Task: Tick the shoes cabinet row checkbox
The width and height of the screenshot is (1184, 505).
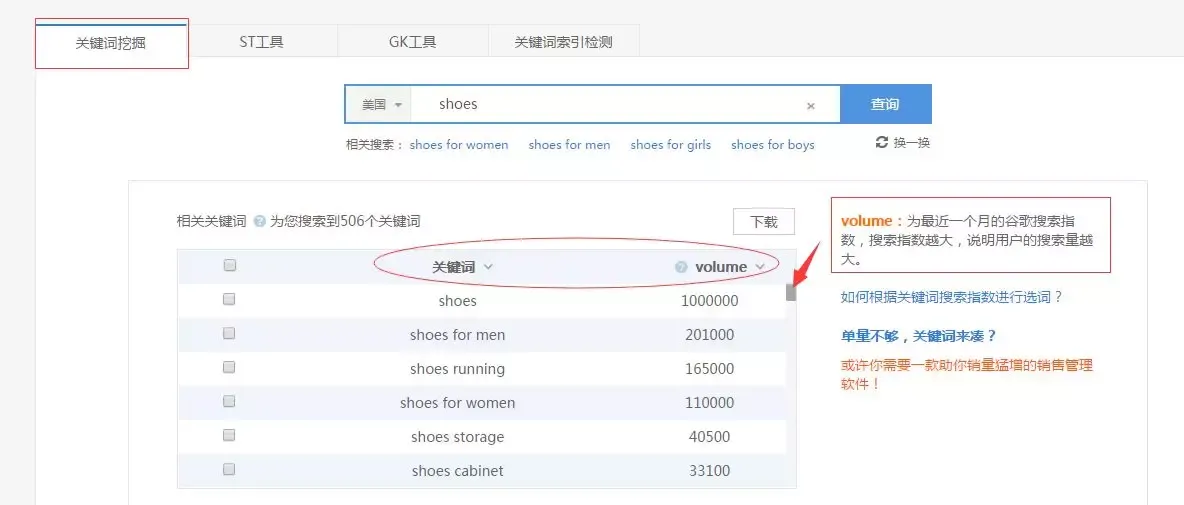Action: tap(230, 470)
